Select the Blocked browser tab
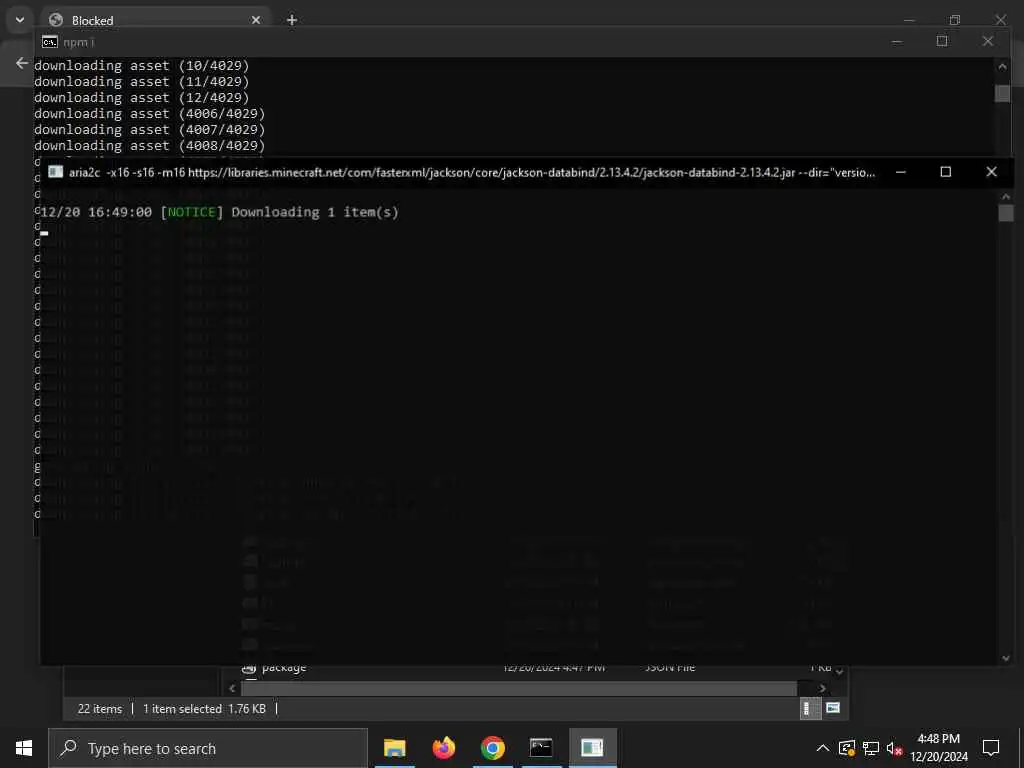1024x768 pixels. 155,20
